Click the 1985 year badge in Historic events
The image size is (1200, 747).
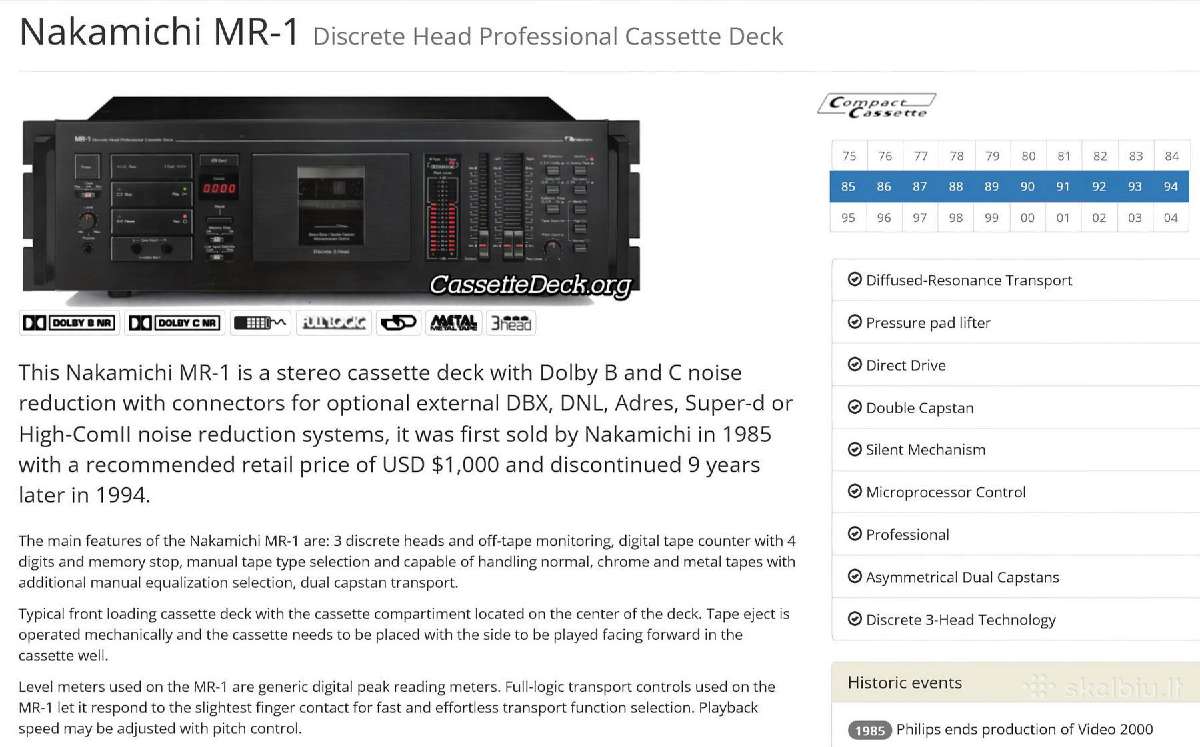pyautogui.click(x=869, y=730)
